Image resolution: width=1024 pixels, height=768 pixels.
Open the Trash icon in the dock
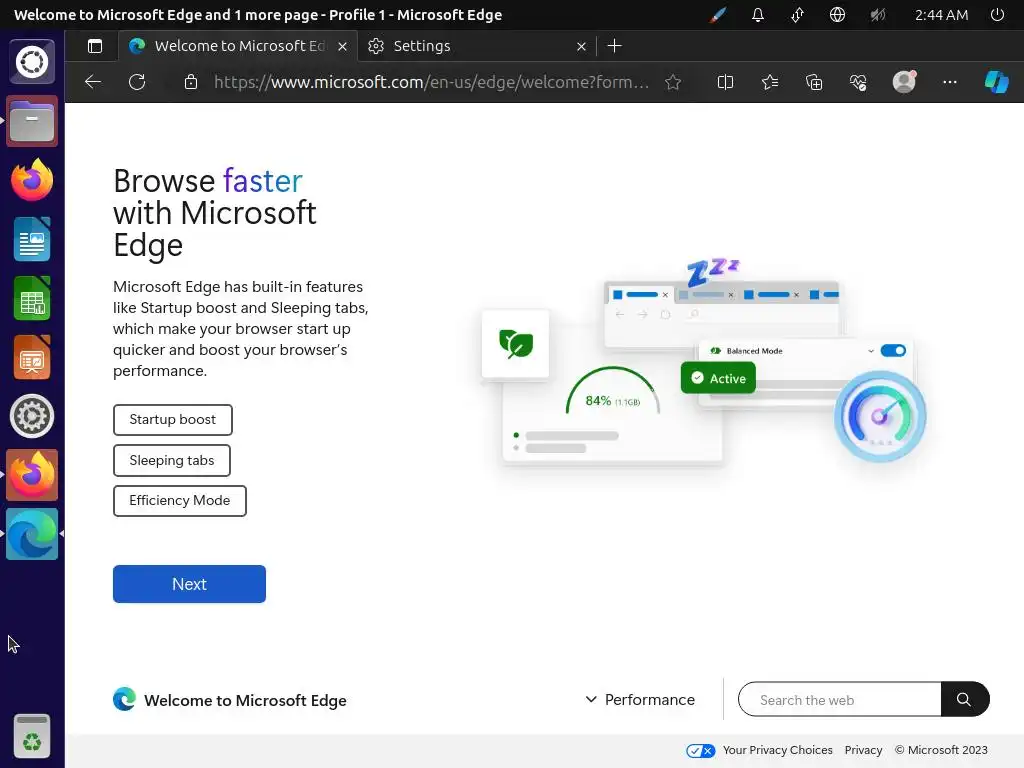point(32,737)
